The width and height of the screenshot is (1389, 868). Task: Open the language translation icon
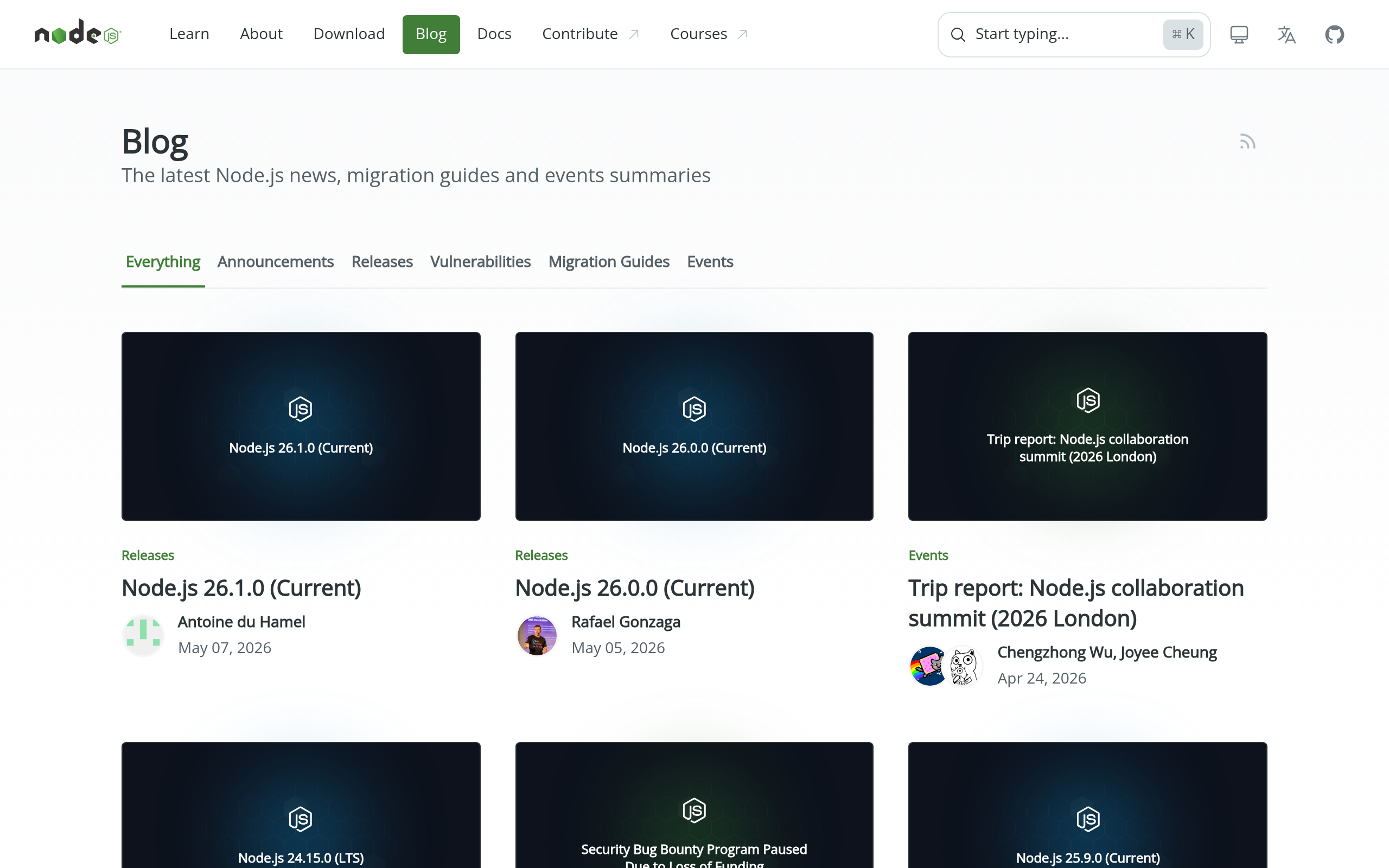click(x=1286, y=34)
